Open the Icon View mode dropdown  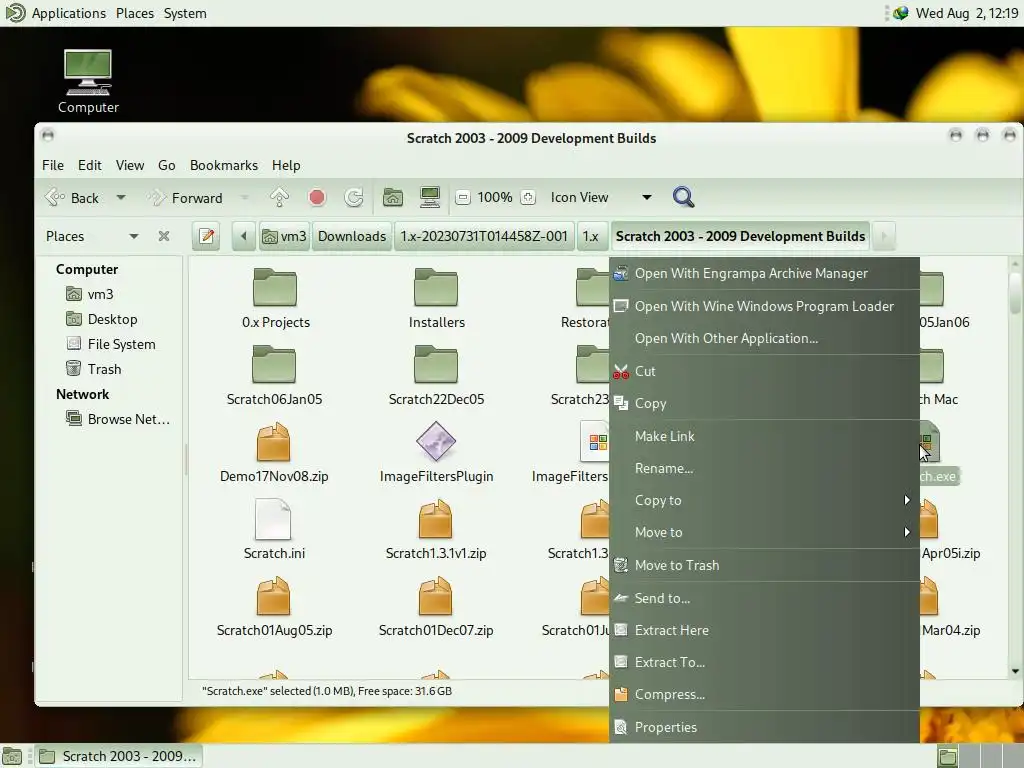[x=601, y=197]
